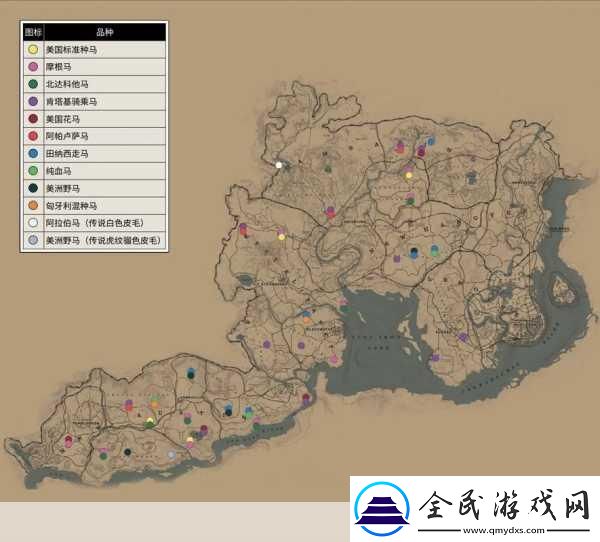Click the white Arabian horse marker on map
The width and height of the screenshot is (600, 542).
pos(279,165)
